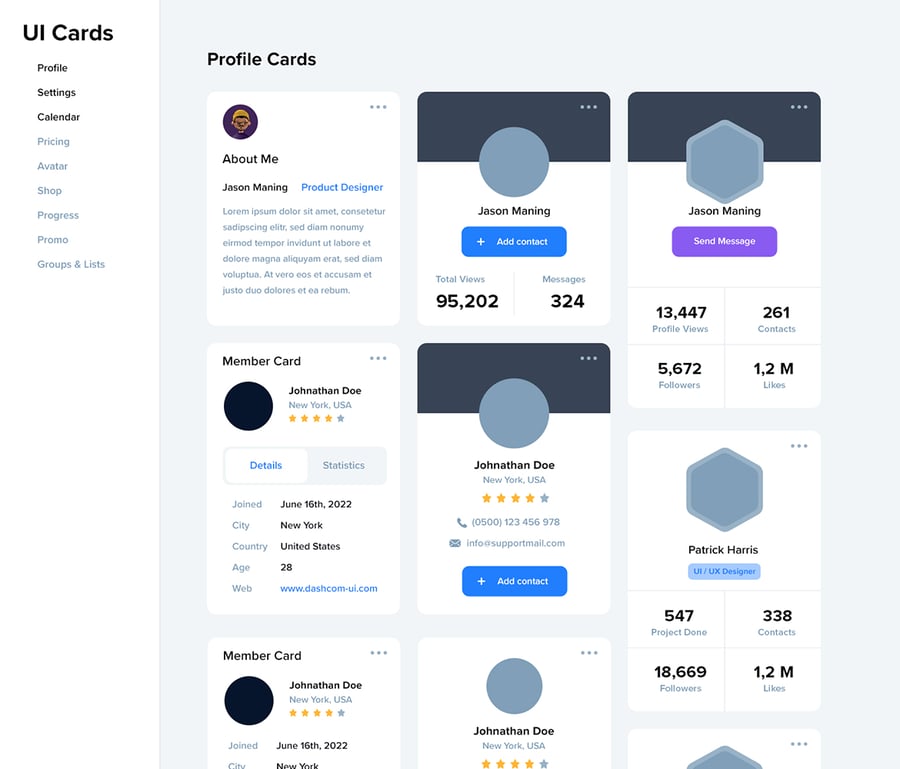Open options menu on second Member Card
This screenshot has width=900, height=769.
[x=378, y=653]
